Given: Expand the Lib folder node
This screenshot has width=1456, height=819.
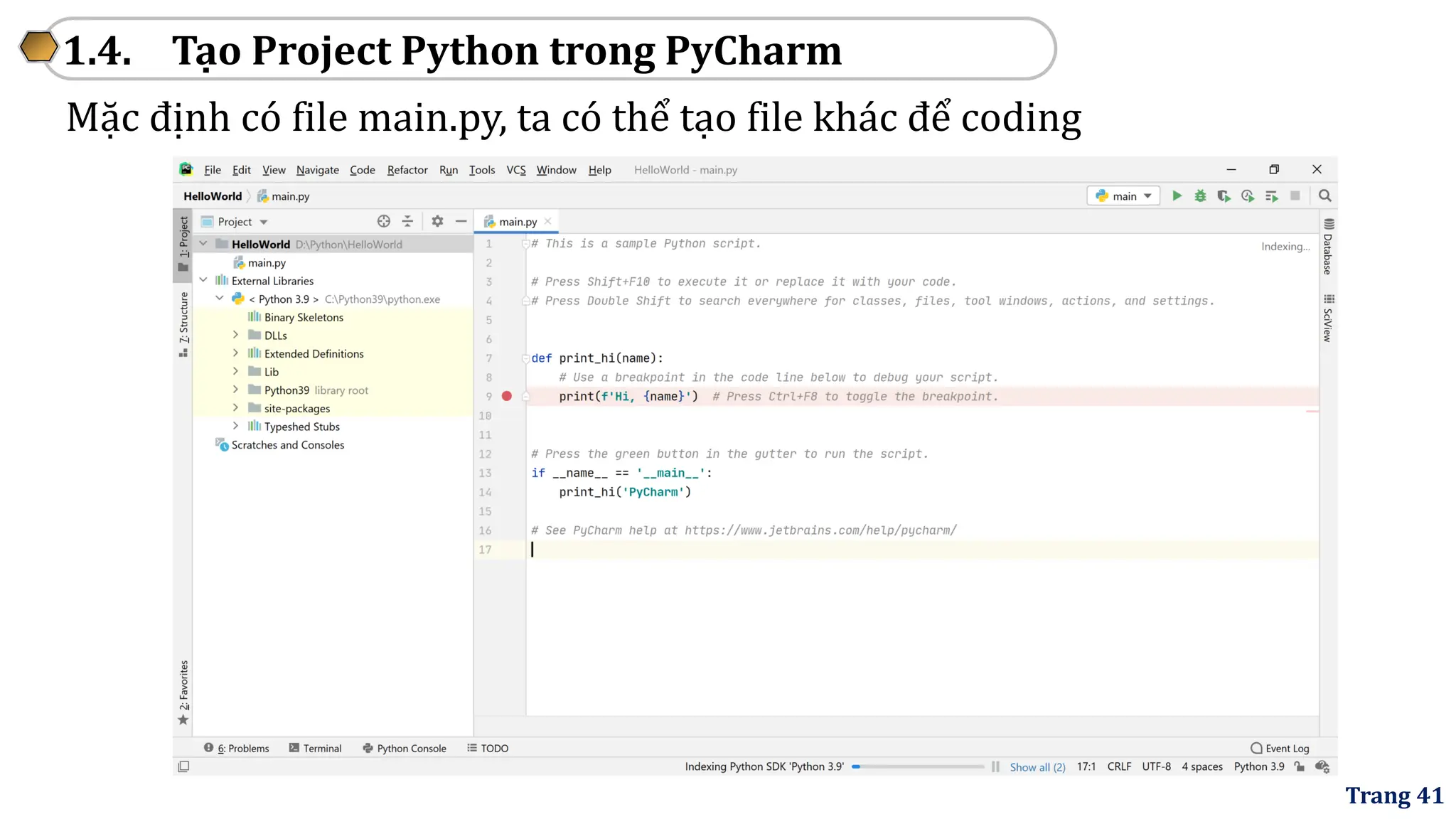Looking at the screenshot, I should click(235, 371).
